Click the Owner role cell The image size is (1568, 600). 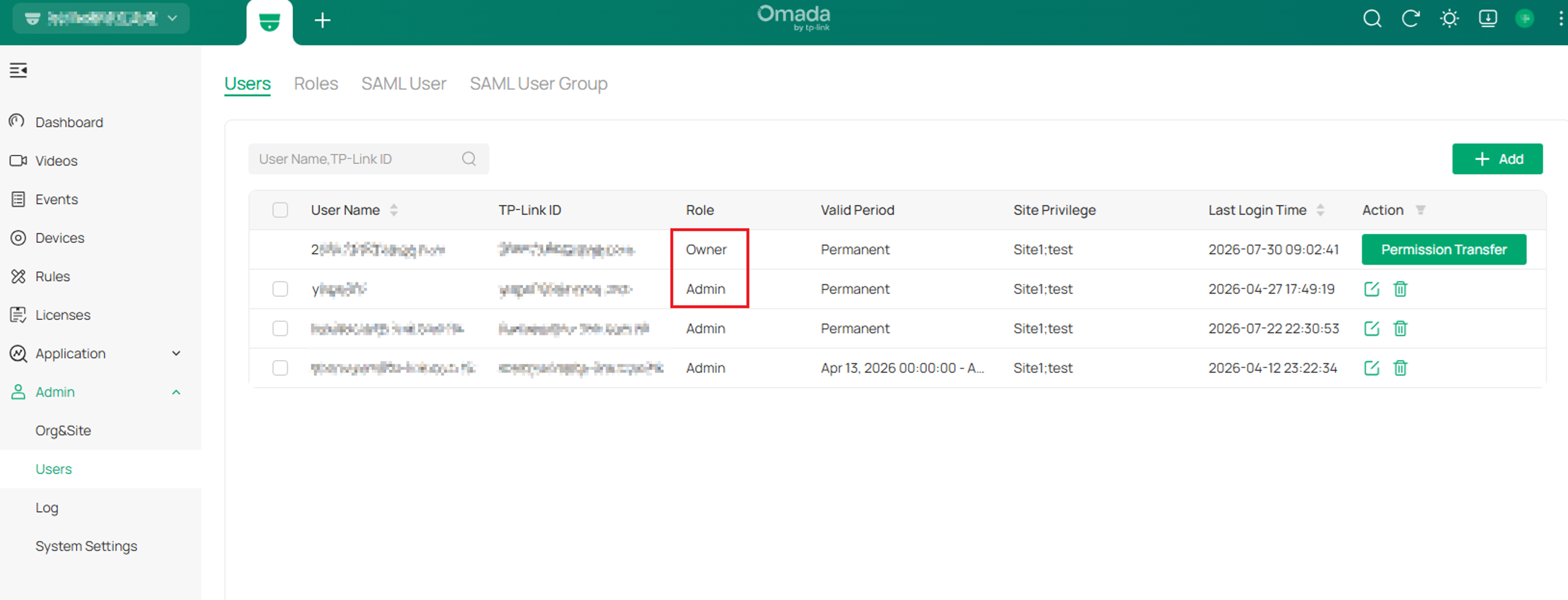(706, 250)
